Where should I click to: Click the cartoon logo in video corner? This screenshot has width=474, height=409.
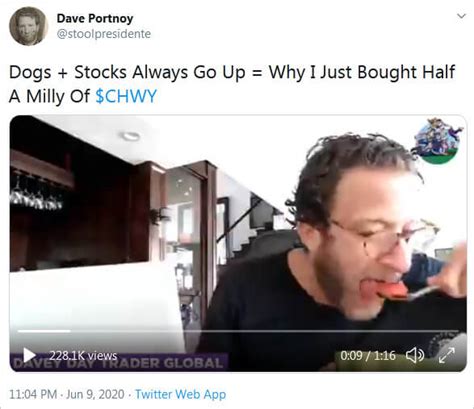[436, 141]
